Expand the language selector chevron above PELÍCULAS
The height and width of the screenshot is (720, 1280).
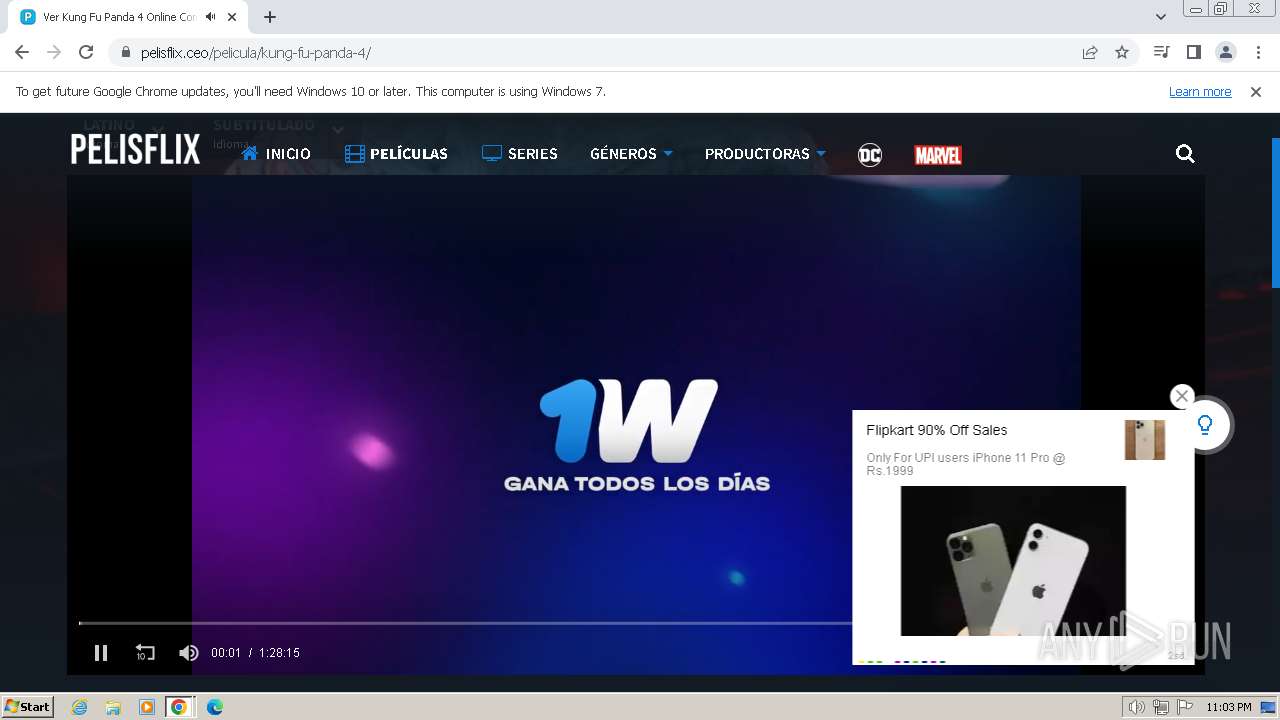point(338,129)
